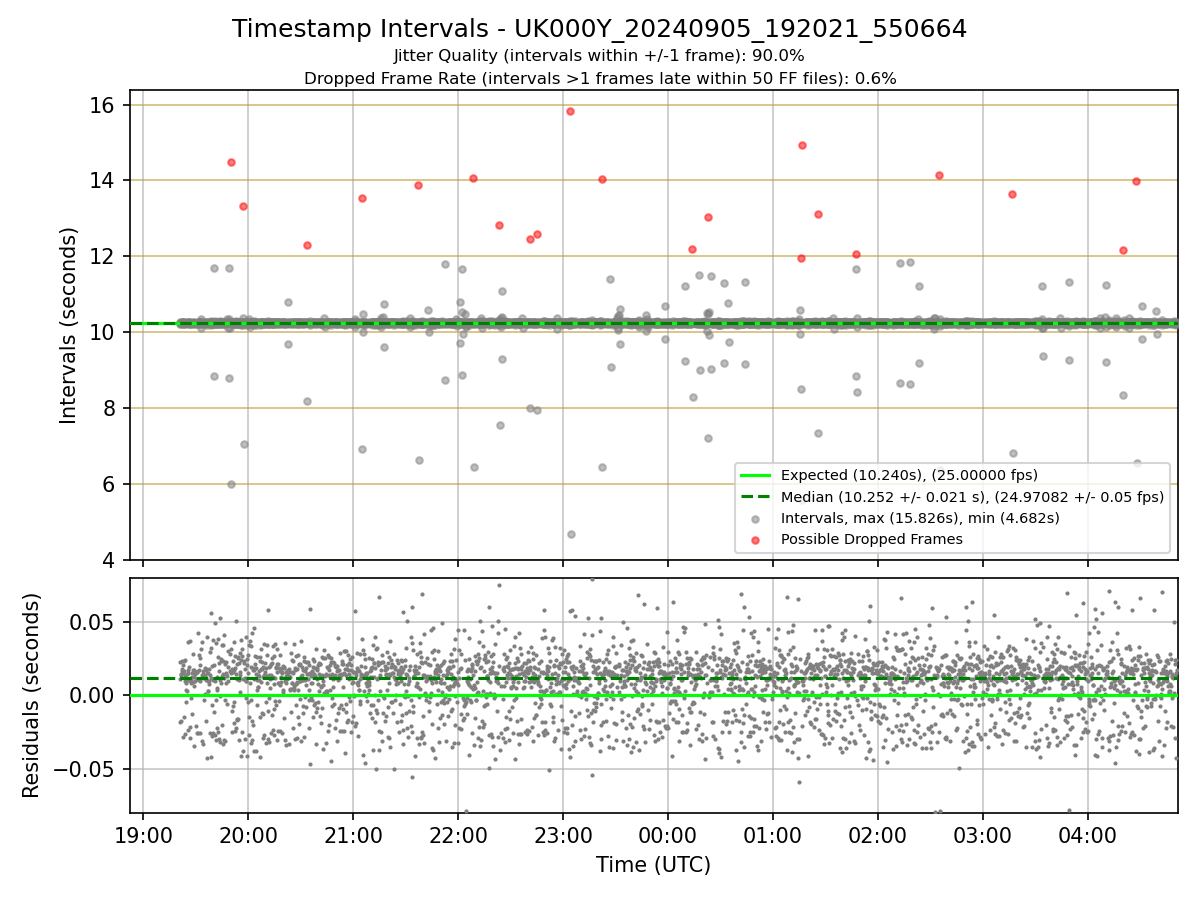Select the Dropped Frame Rate 0.6% subtitle

pos(599,78)
